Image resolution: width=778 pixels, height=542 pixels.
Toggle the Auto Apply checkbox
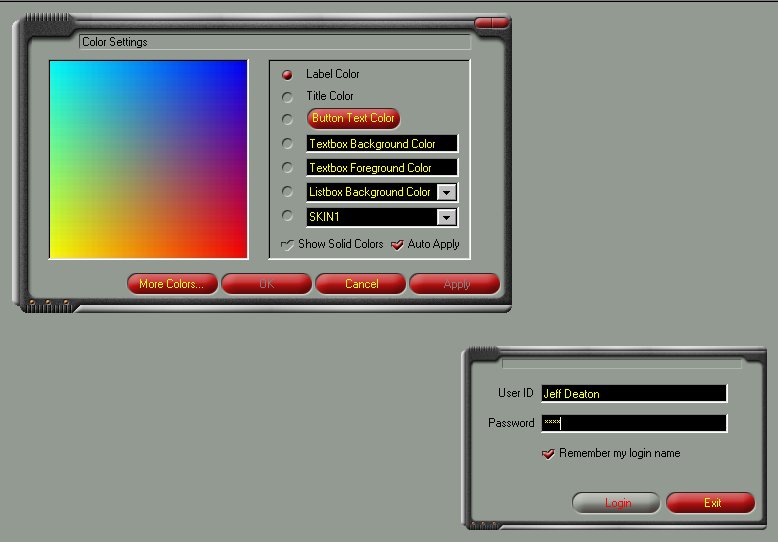pos(397,244)
